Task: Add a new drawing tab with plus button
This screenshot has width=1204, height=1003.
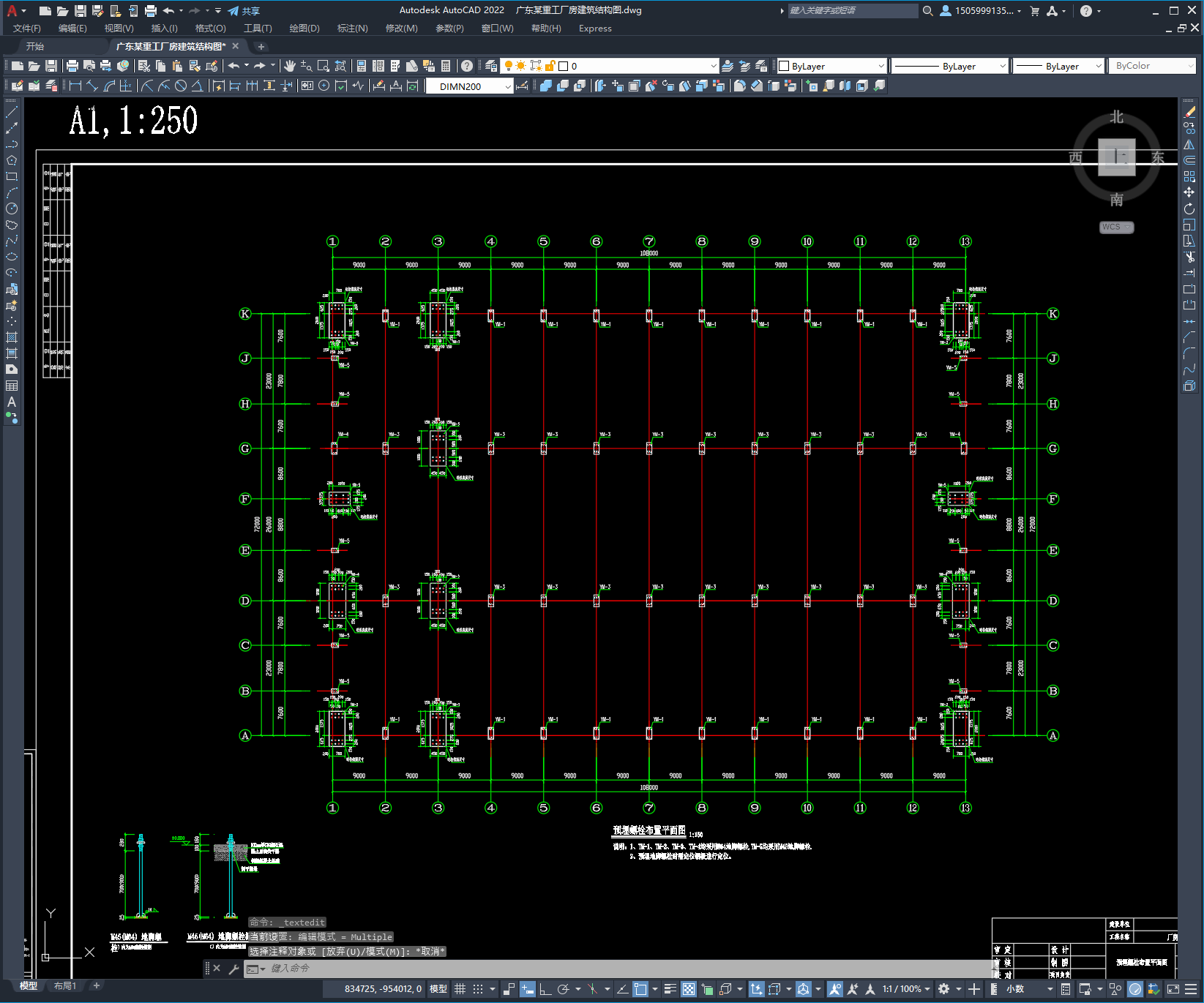Action: (x=261, y=46)
